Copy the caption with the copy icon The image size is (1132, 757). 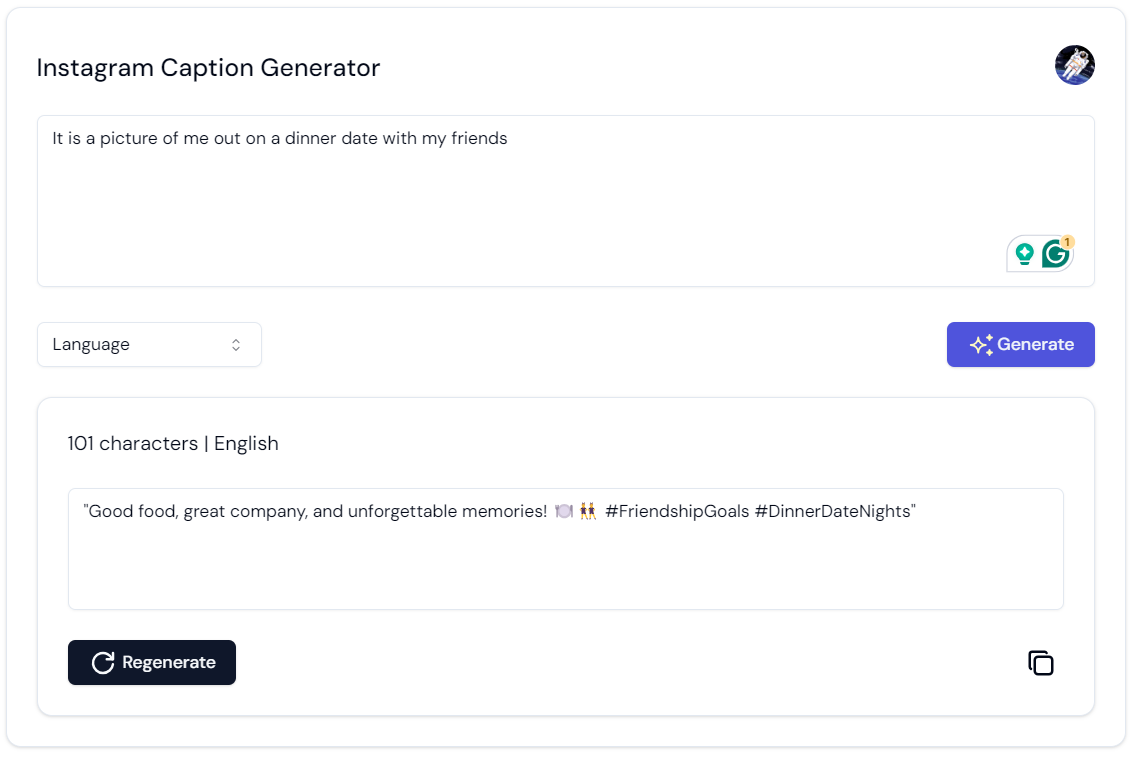pos(1041,663)
